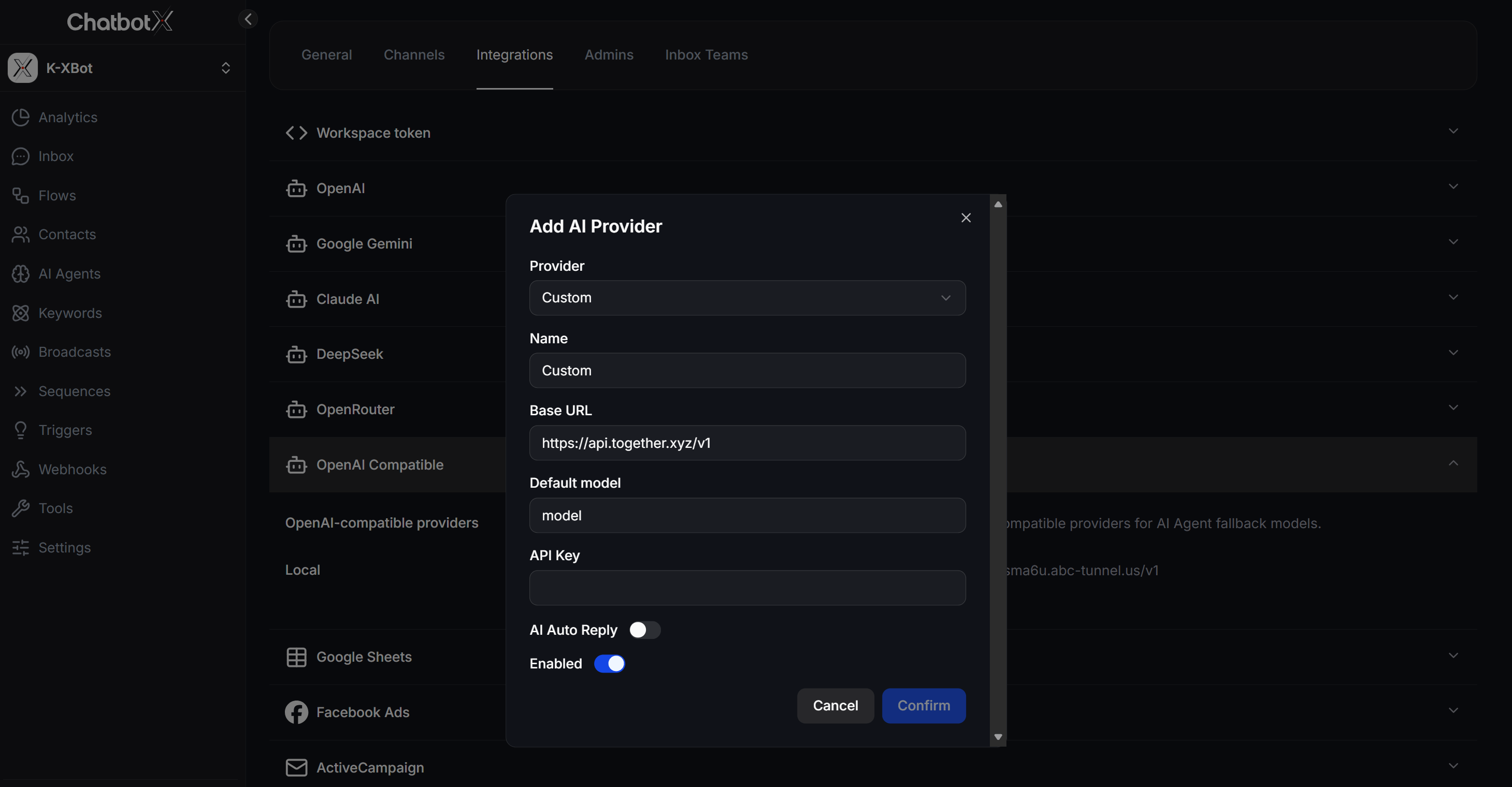Click the Default model input field

[x=747, y=515]
